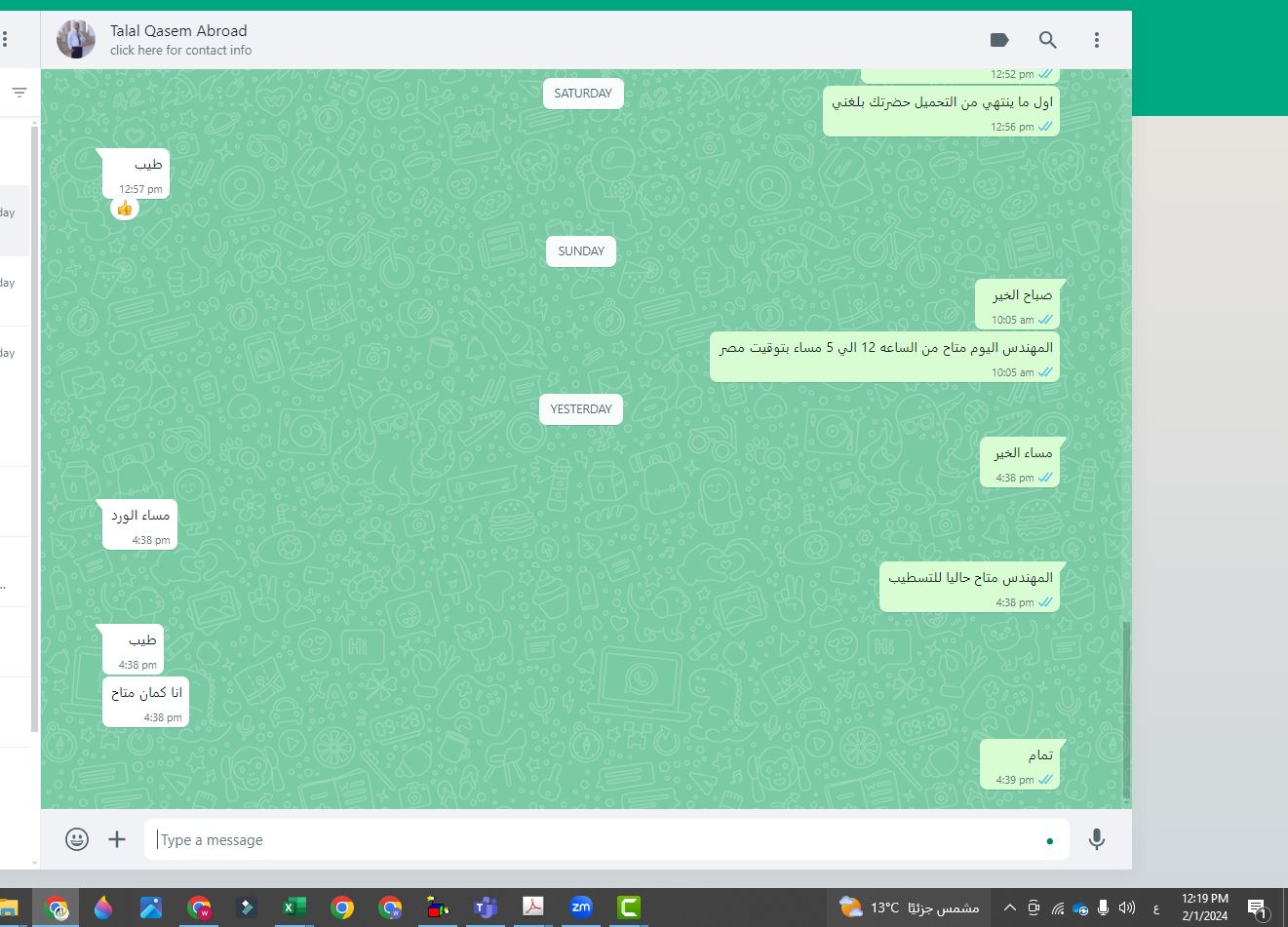Open the emoji picker
1288x927 pixels.
77,839
